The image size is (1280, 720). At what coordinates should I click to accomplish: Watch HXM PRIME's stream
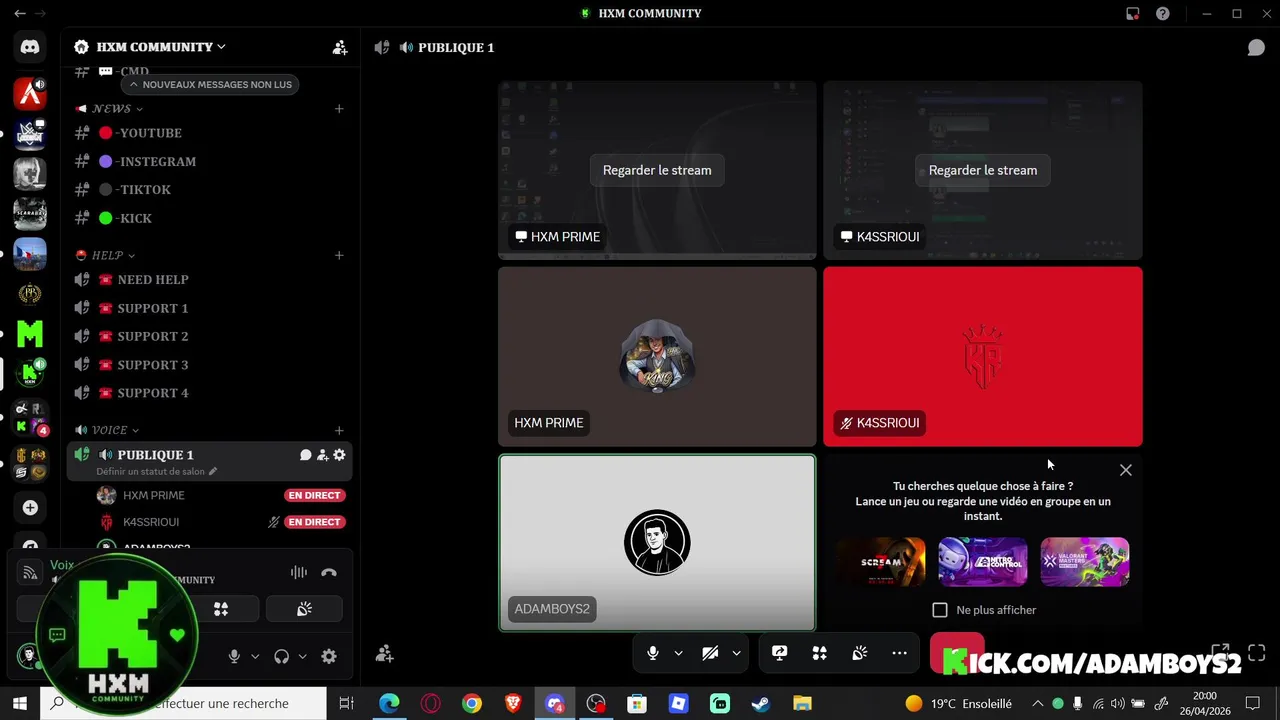pyautogui.click(x=657, y=170)
